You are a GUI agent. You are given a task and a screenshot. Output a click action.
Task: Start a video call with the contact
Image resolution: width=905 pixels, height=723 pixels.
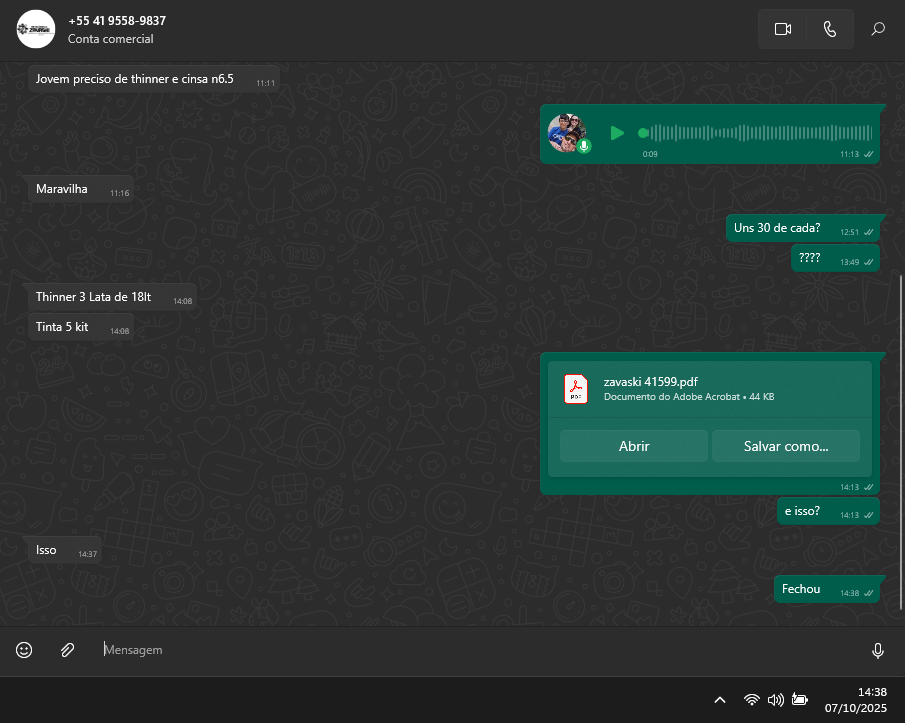click(782, 29)
